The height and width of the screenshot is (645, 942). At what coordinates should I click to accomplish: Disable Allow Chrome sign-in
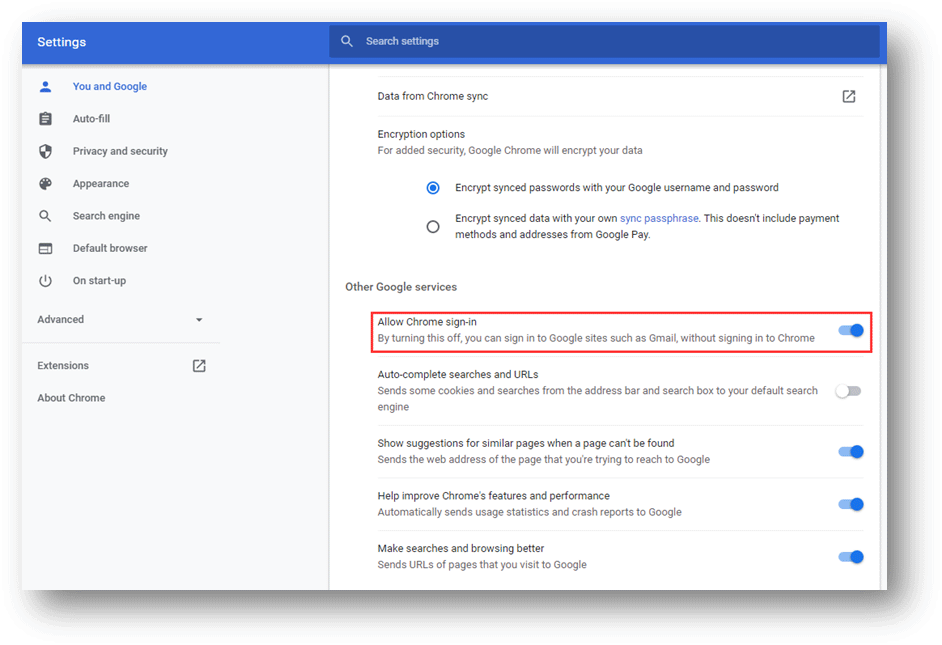851,330
